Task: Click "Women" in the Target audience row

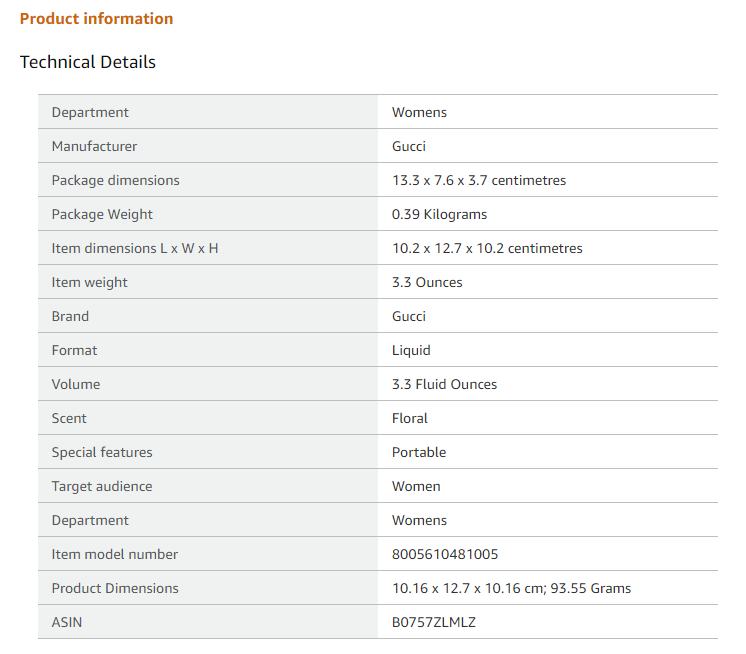Action: (416, 487)
